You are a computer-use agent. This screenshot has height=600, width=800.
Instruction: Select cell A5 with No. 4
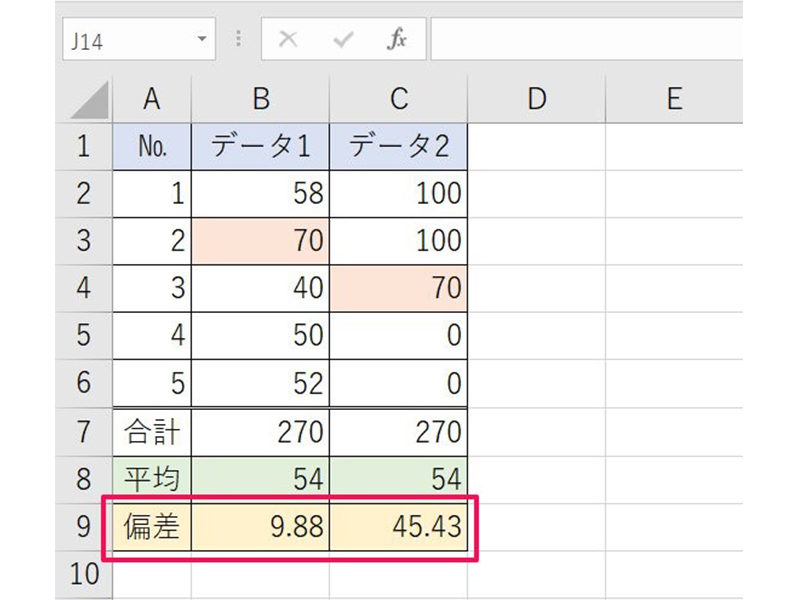tap(152, 336)
